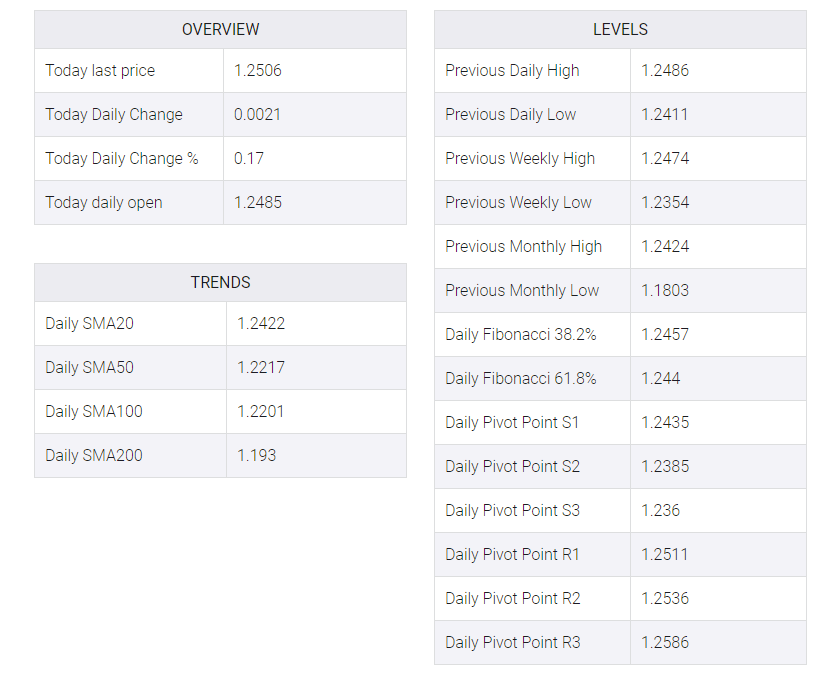Click the Today Daily Change row label

114,115
